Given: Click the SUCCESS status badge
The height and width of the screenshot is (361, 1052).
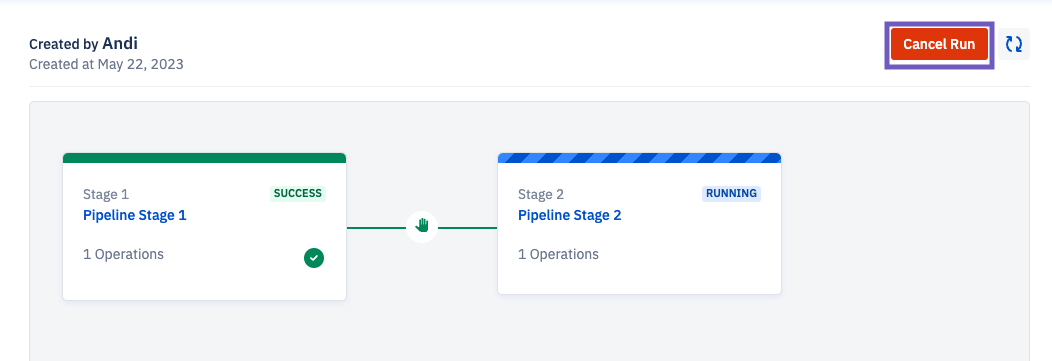Looking at the screenshot, I should point(298,194).
